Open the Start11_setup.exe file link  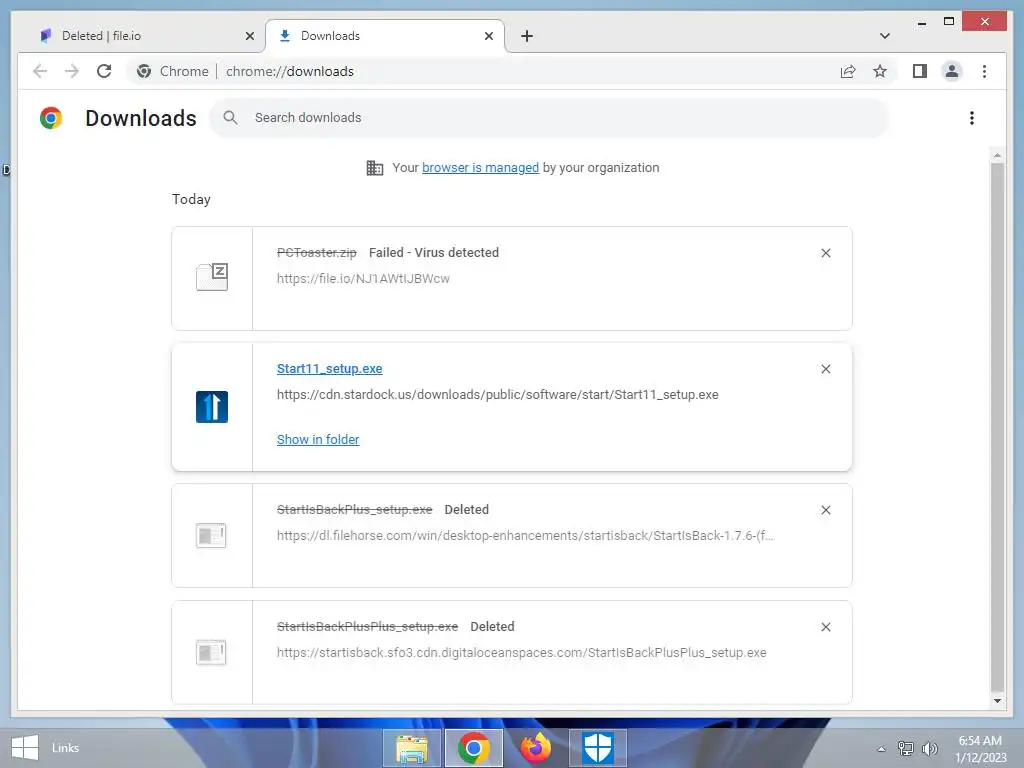coord(329,369)
